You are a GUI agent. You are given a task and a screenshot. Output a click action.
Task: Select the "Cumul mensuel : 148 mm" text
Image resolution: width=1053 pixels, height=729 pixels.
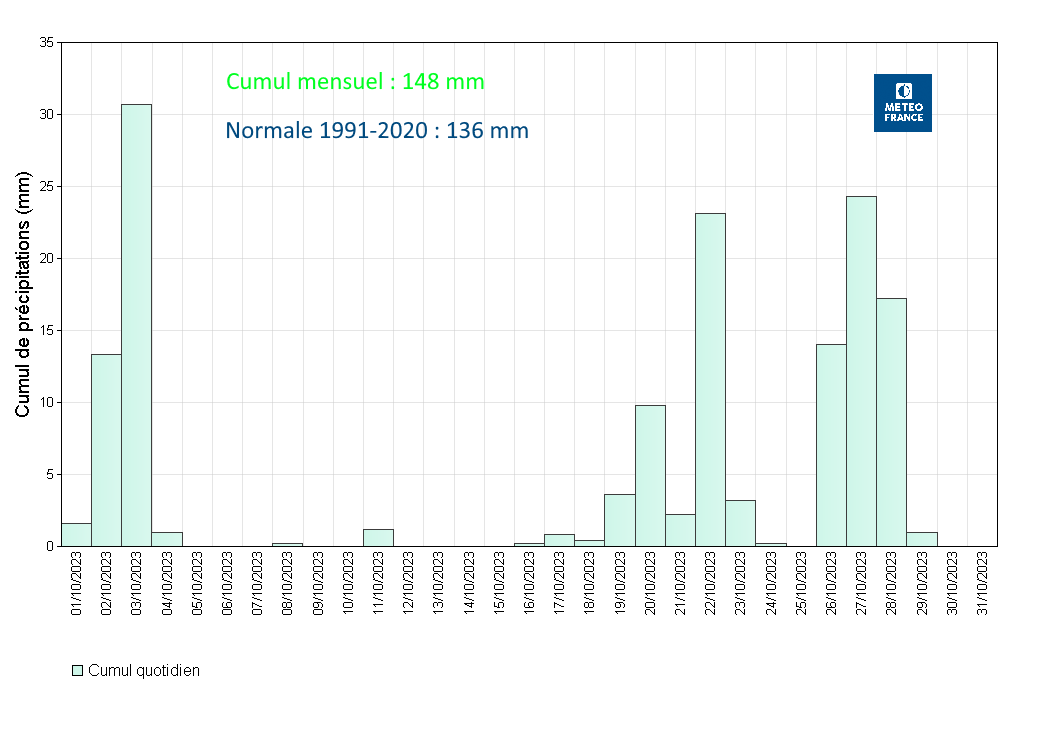pyautogui.click(x=355, y=82)
